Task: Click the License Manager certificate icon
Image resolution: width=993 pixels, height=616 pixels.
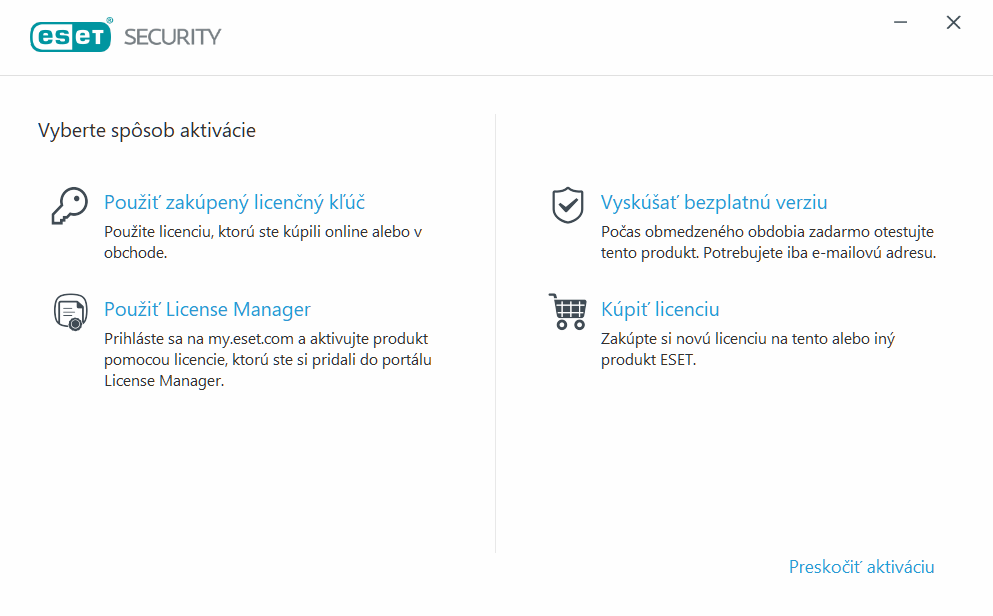Action: click(x=70, y=311)
